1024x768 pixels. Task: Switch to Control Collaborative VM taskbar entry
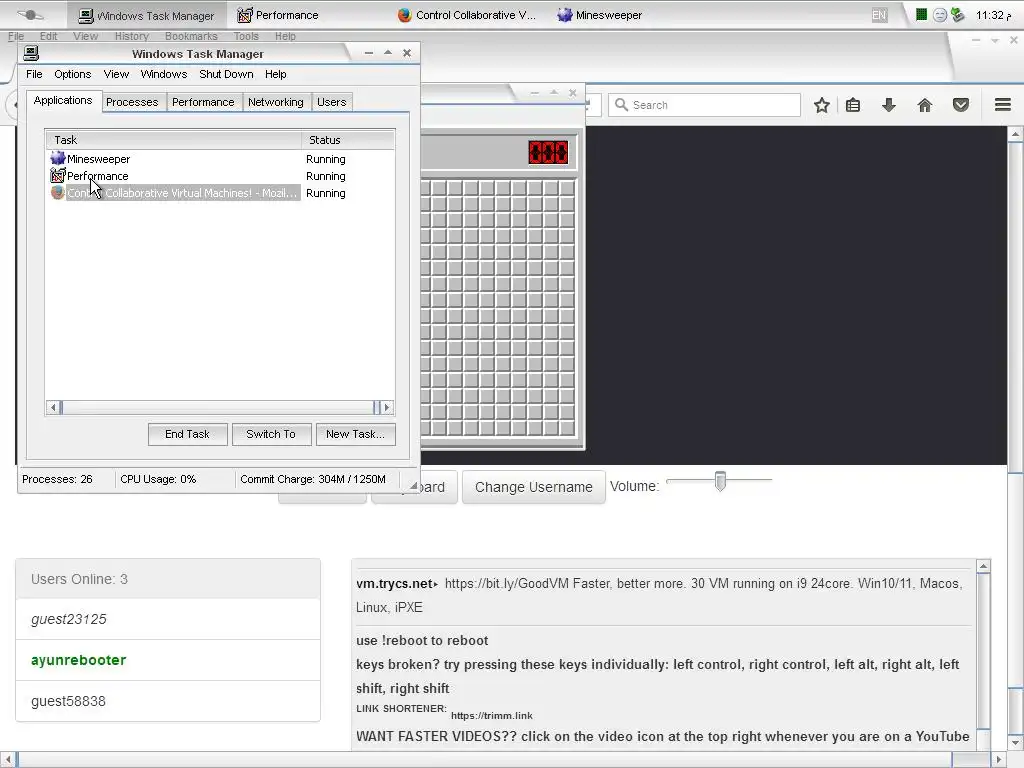[x=467, y=15]
